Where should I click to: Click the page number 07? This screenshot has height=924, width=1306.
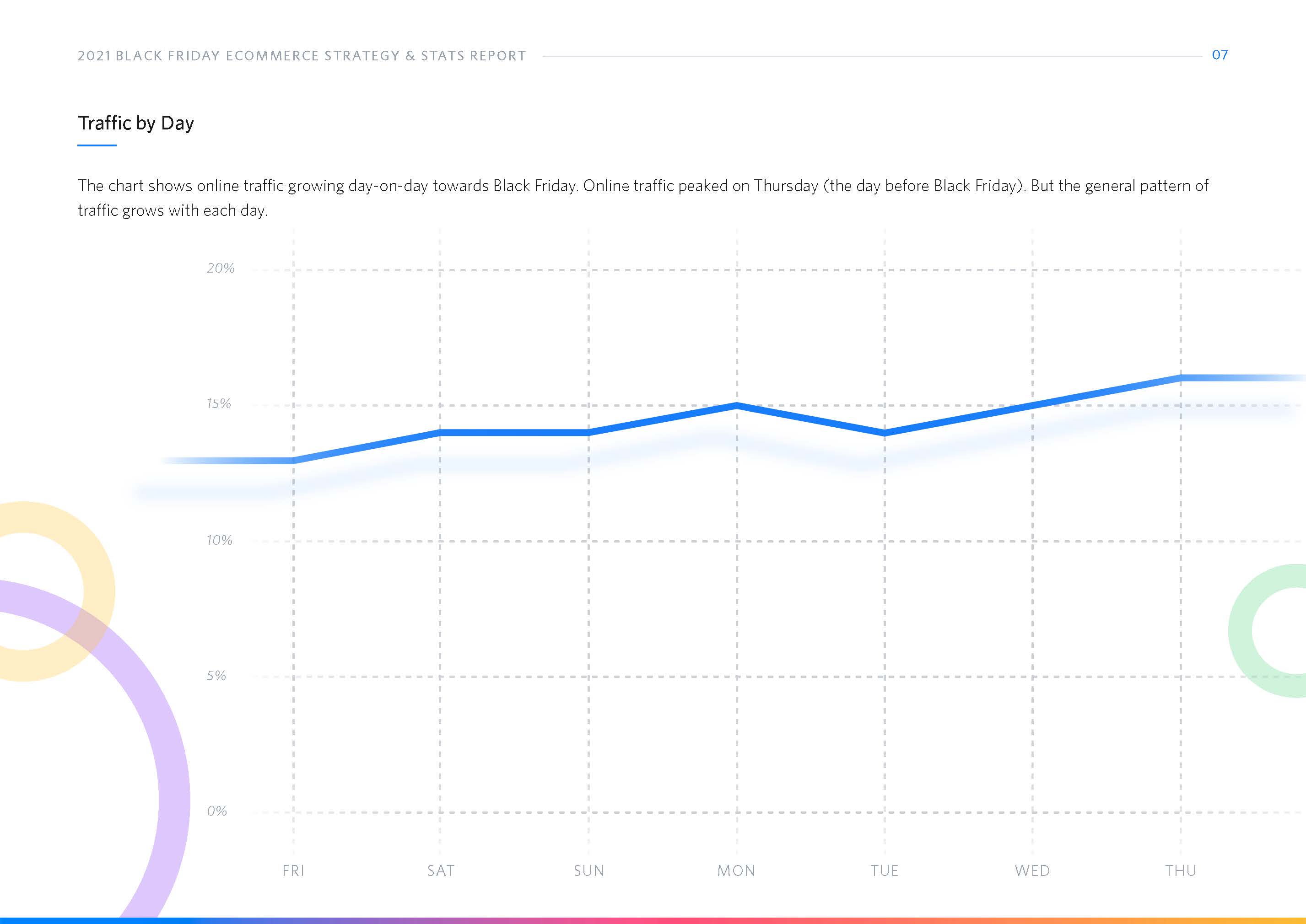coord(1220,55)
